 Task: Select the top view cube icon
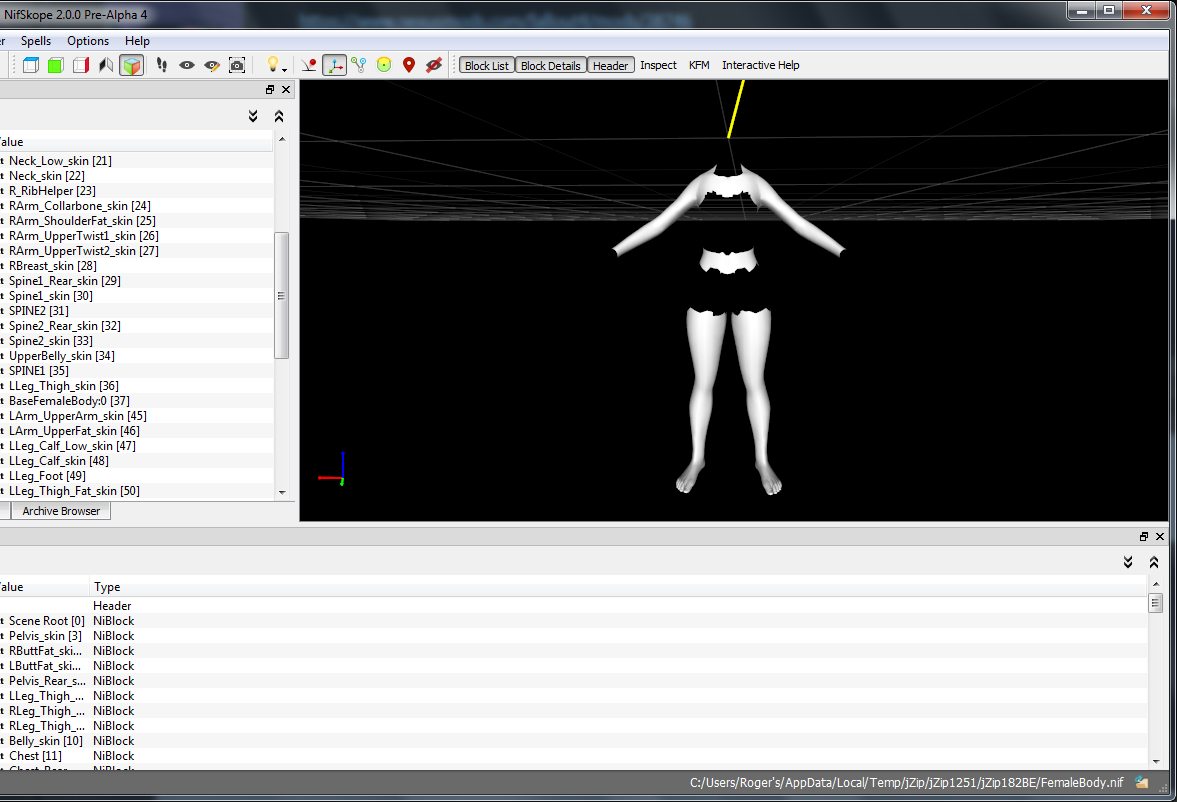31,65
